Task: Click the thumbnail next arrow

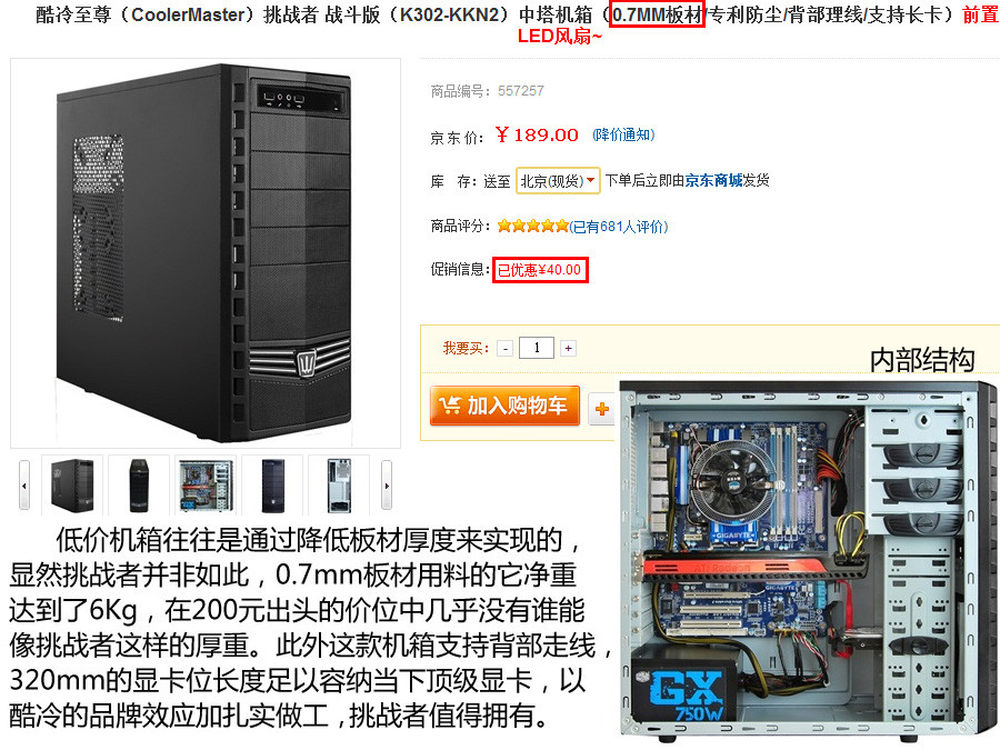Action: tap(386, 485)
